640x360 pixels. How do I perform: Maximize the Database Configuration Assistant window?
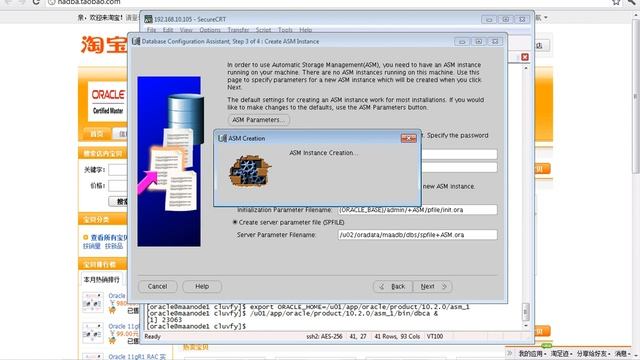(x=478, y=41)
